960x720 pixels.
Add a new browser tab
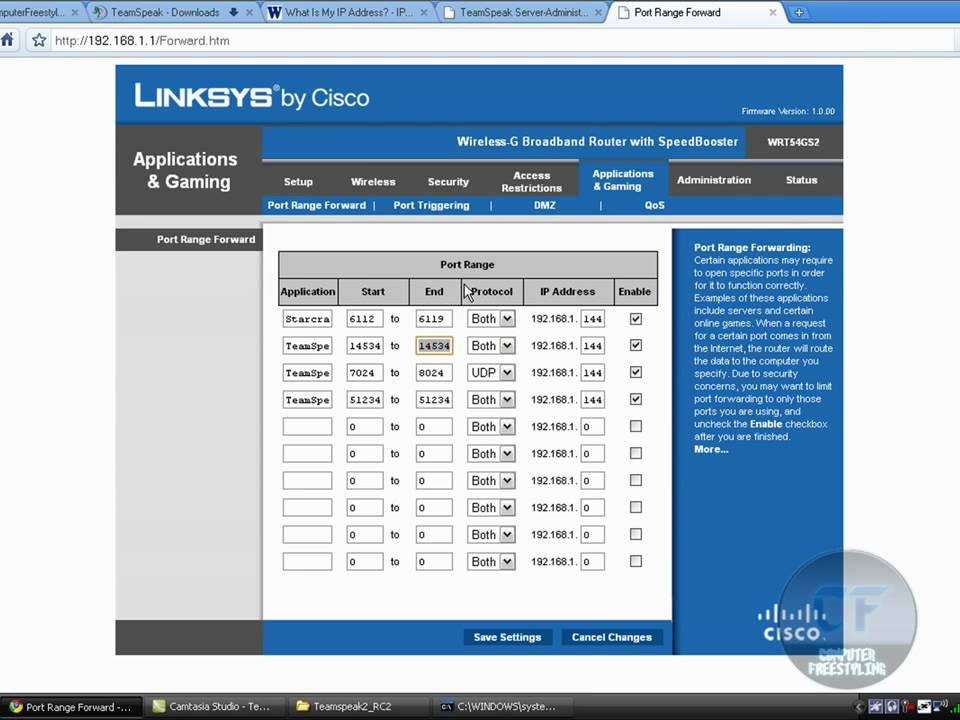pyautogui.click(x=799, y=12)
